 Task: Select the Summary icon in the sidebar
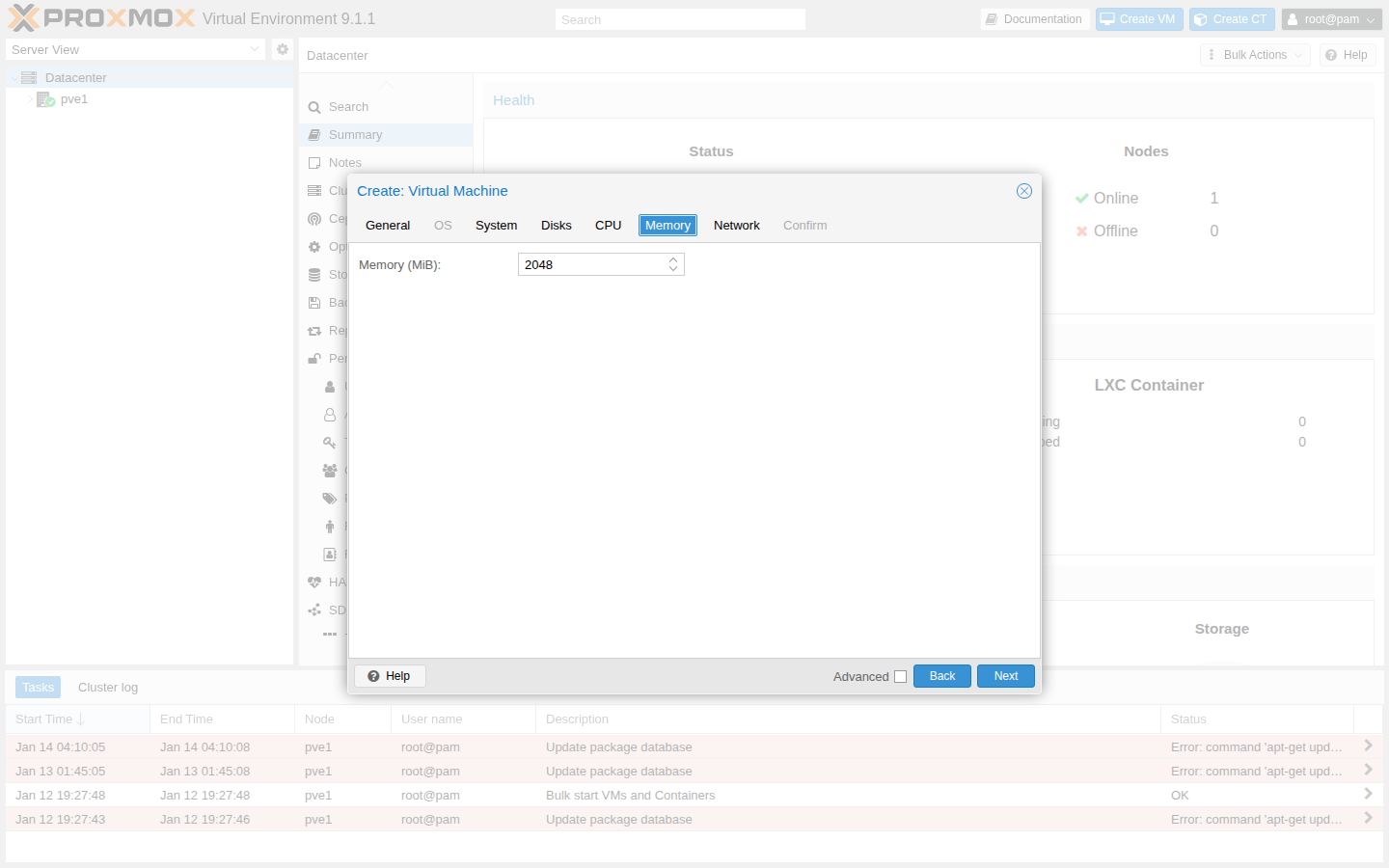tap(314, 134)
